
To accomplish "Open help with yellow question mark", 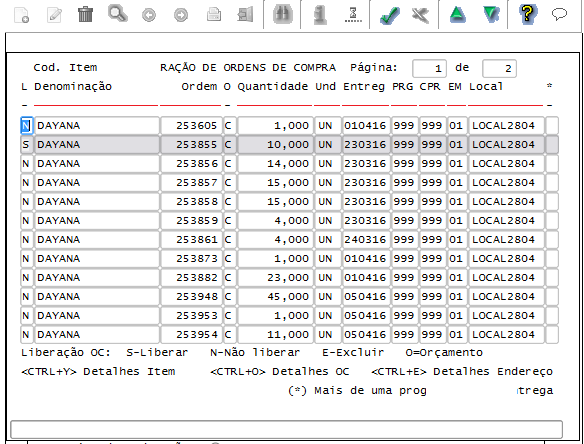I will [x=528, y=14].
